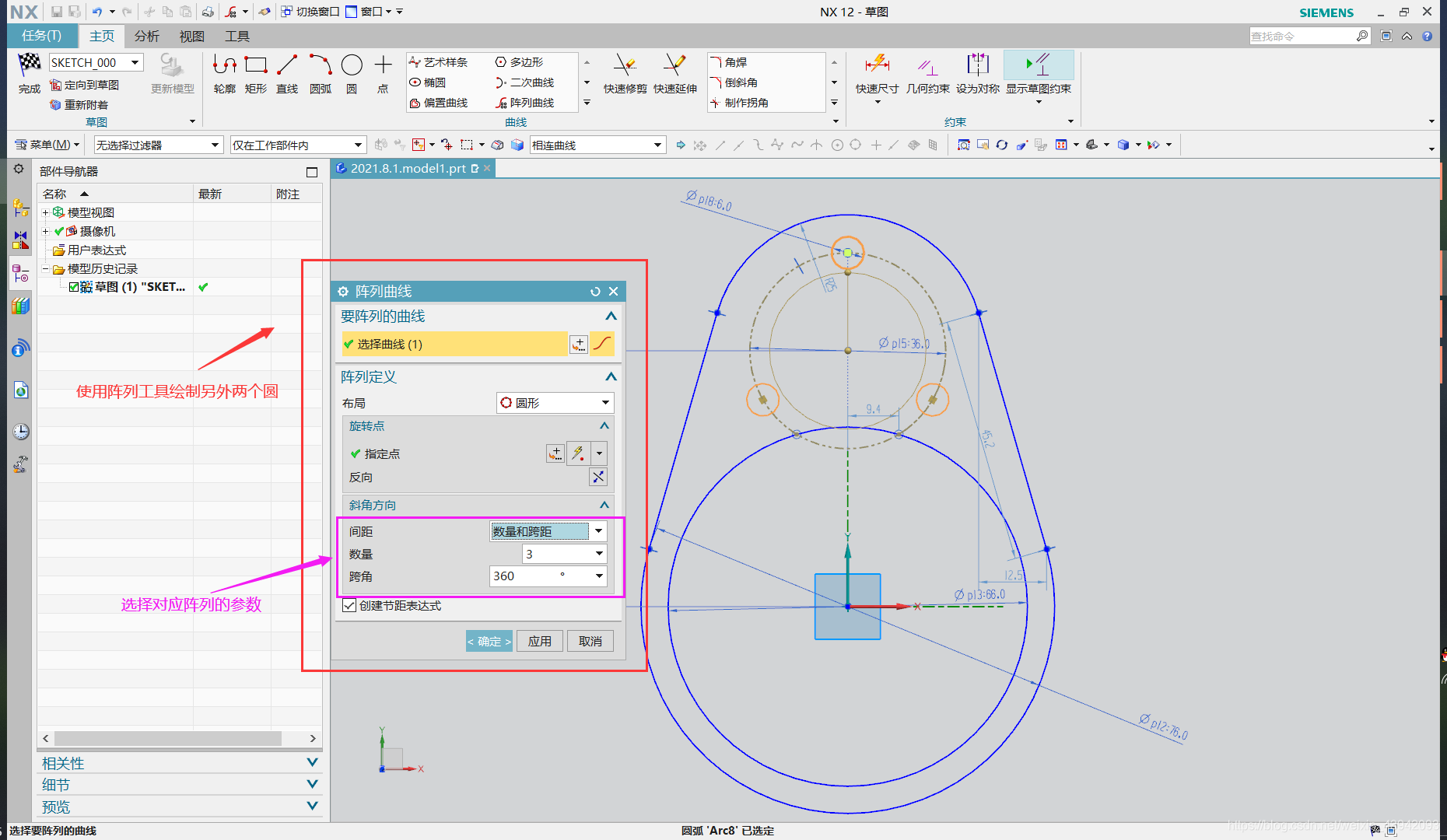Activate Quick Trim (快速修剪) tool
This screenshot has height=840, width=1447.
click(x=625, y=74)
